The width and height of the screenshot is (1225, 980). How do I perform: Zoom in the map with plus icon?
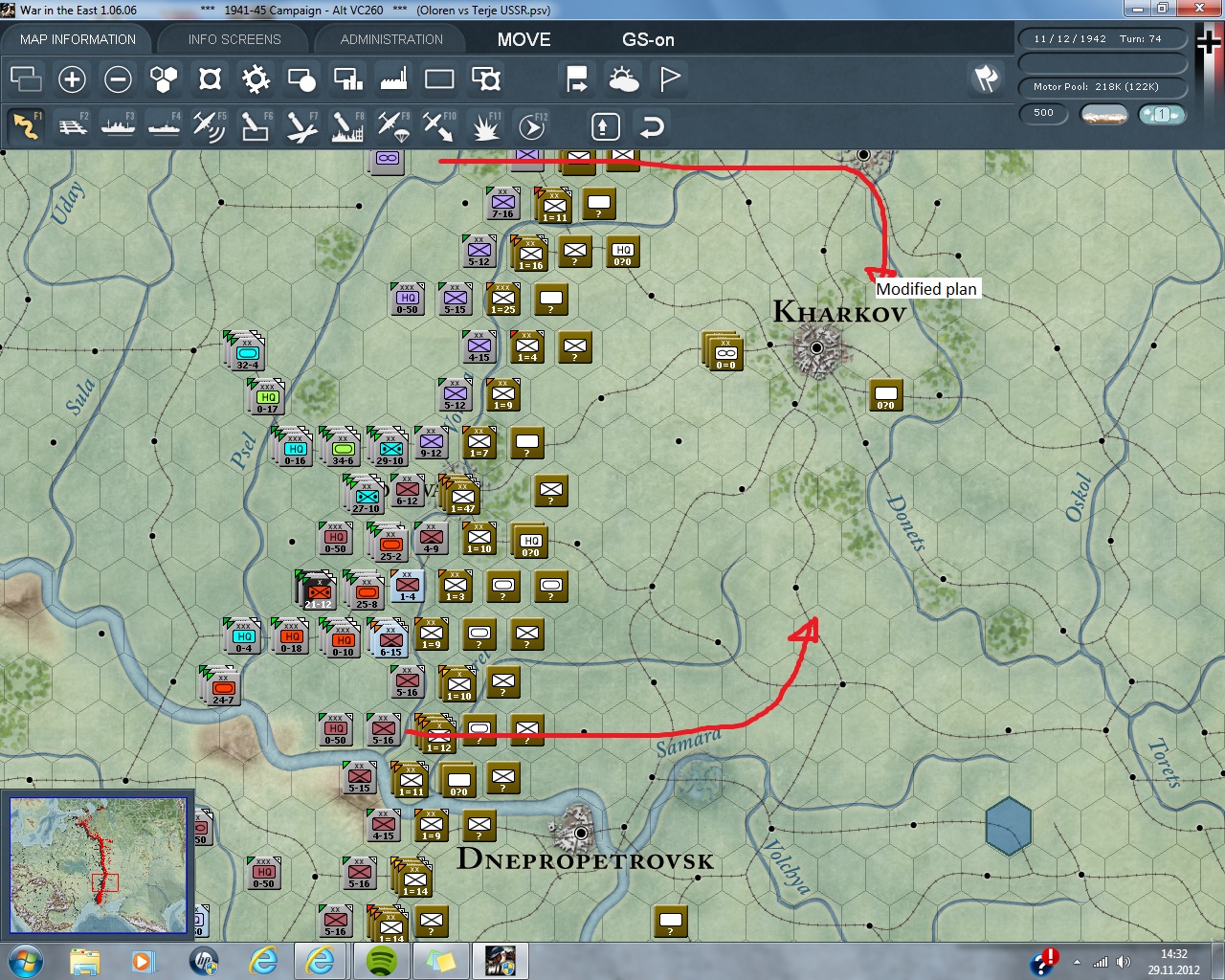(72, 79)
